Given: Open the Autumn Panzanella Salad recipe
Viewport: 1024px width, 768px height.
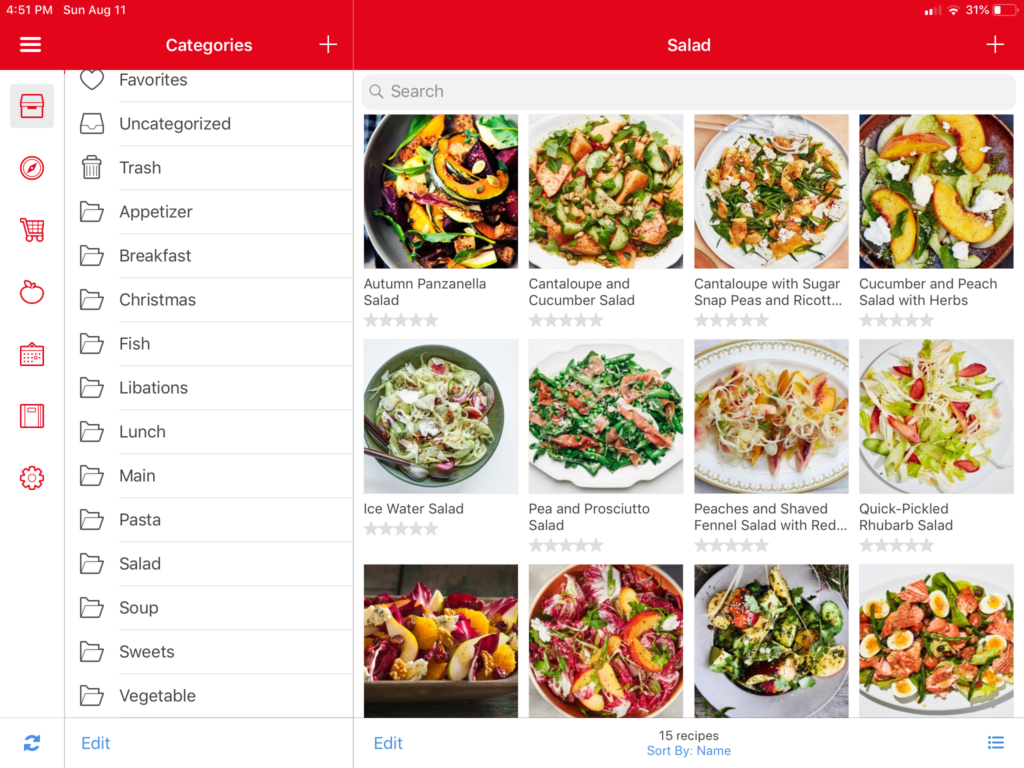Looking at the screenshot, I should pos(441,192).
